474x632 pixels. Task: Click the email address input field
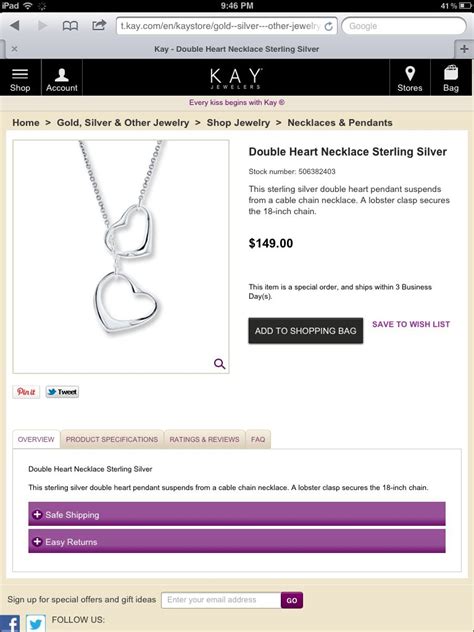[221, 600]
